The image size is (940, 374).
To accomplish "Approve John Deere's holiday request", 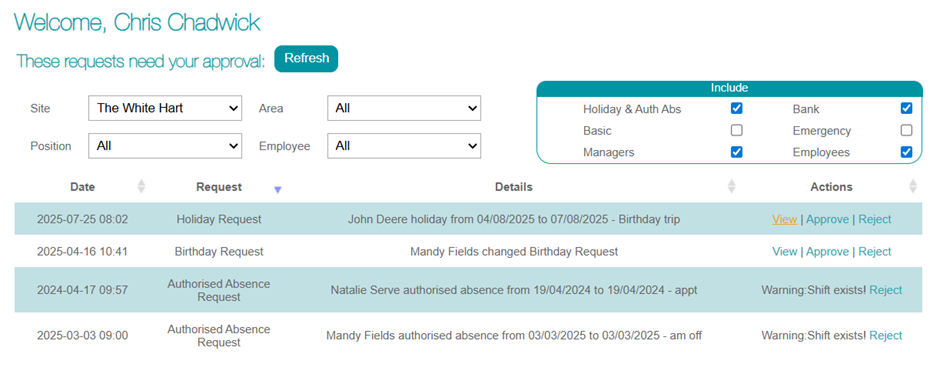I will [827, 219].
